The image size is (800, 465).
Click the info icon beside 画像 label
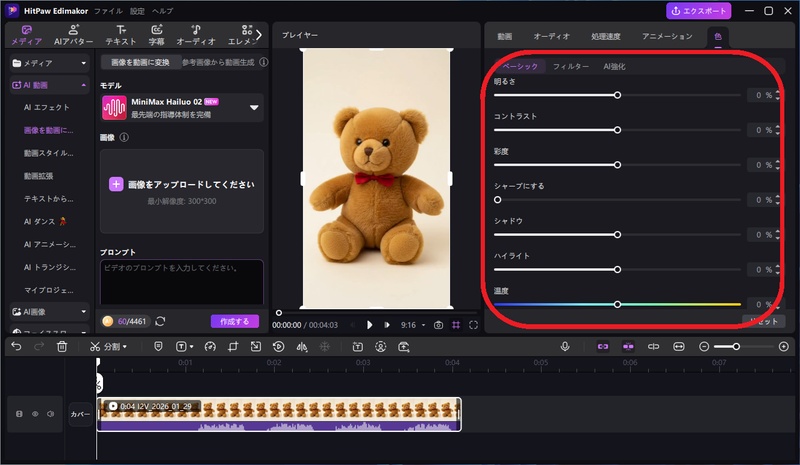pyautogui.click(x=124, y=137)
